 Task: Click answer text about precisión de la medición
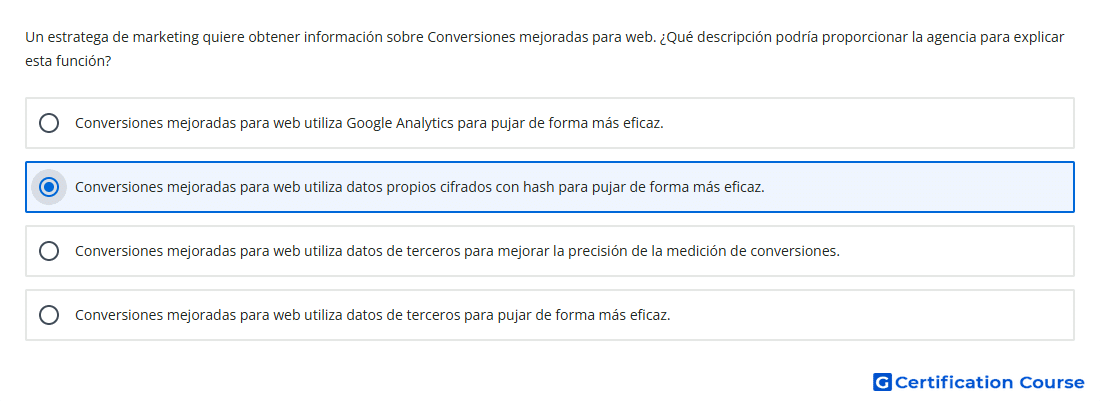click(457, 251)
